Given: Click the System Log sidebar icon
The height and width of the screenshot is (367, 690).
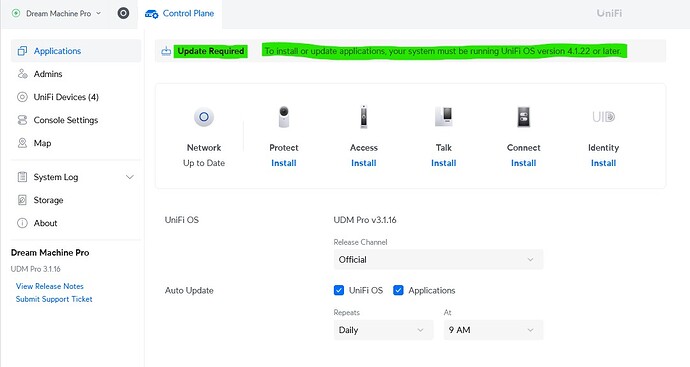Looking at the screenshot, I should [22, 177].
